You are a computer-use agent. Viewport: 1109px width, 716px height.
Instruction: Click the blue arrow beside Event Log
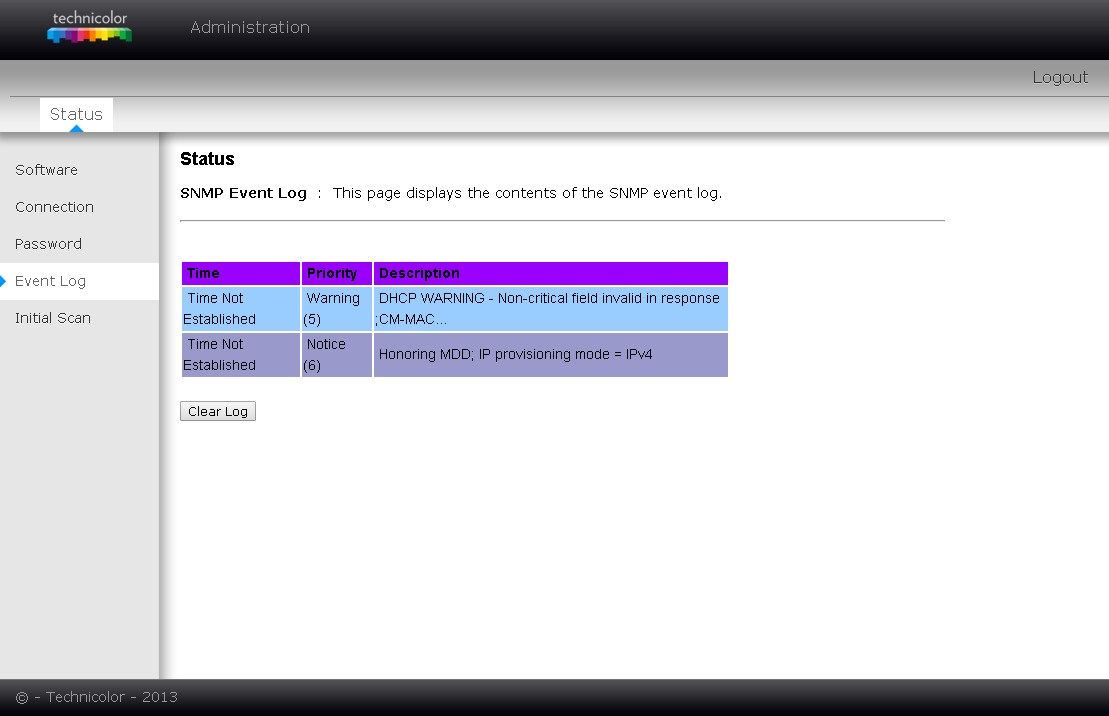(x=4, y=281)
